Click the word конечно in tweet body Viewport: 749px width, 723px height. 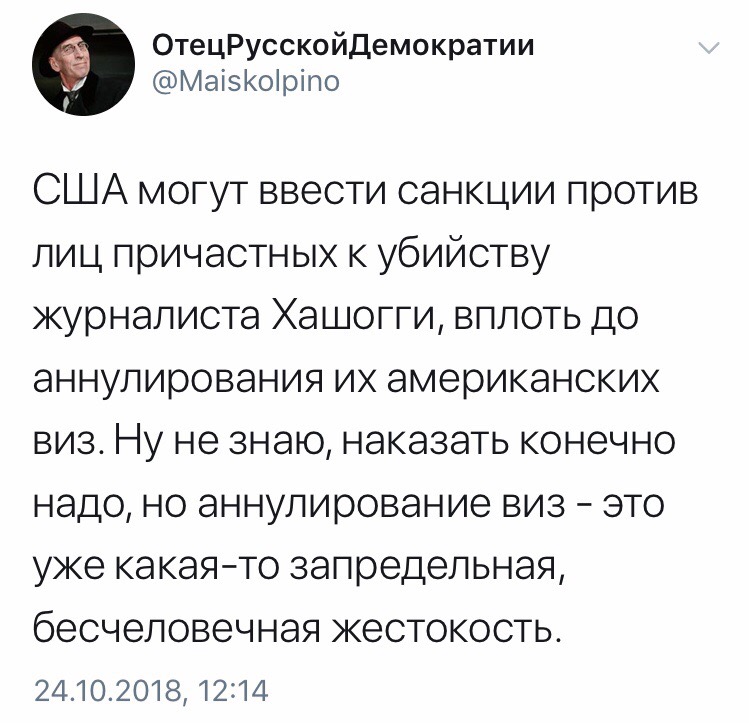596,441
